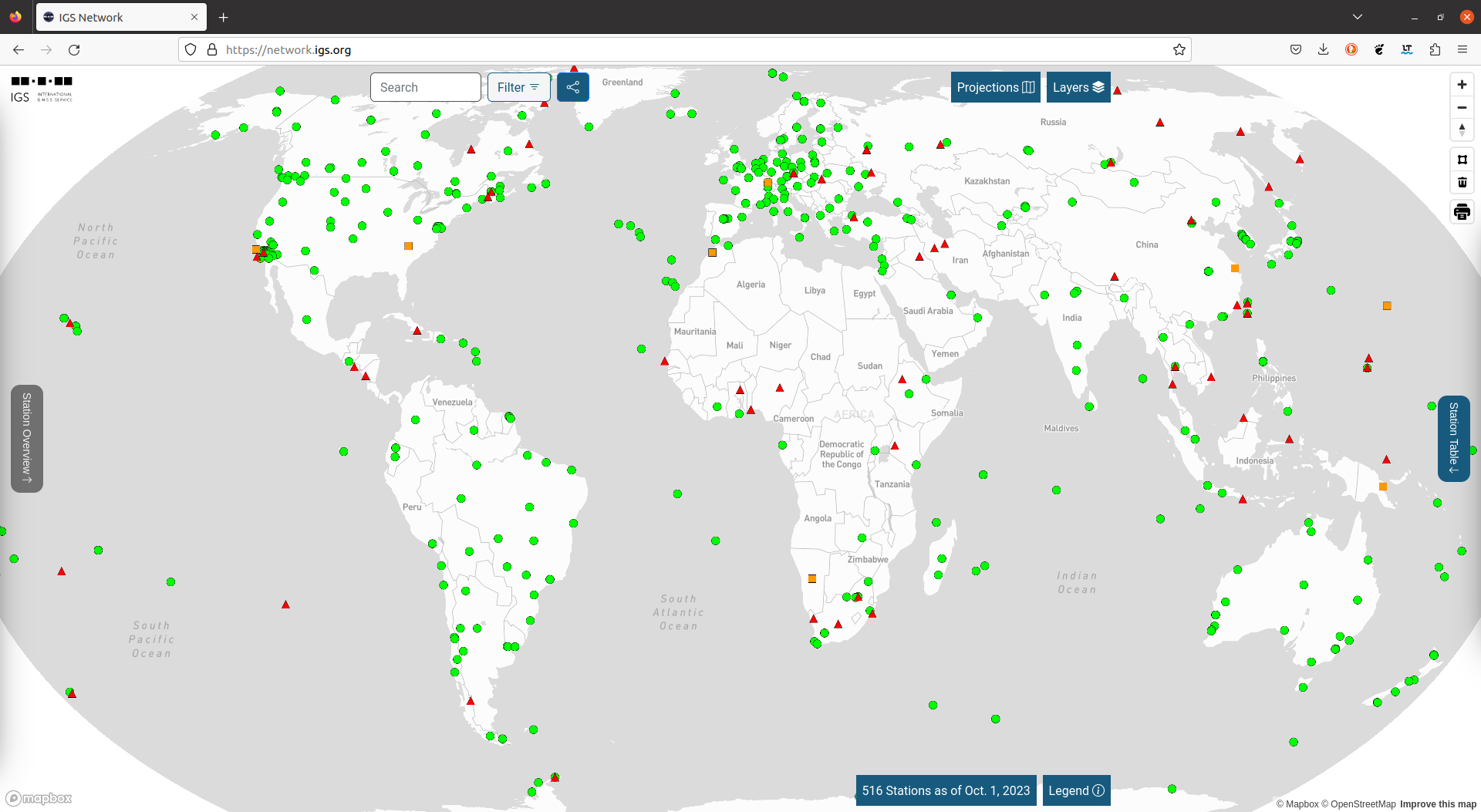Close the IGS Network tab
The height and width of the screenshot is (812, 1481).
click(x=194, y=17)
